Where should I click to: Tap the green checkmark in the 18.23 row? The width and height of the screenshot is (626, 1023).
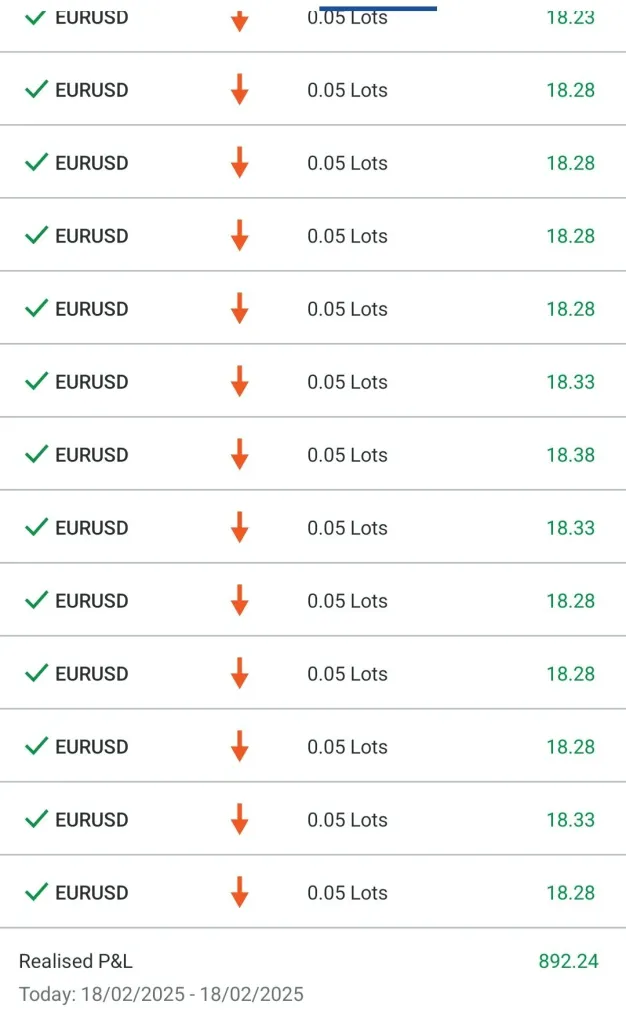pos(37,17)
